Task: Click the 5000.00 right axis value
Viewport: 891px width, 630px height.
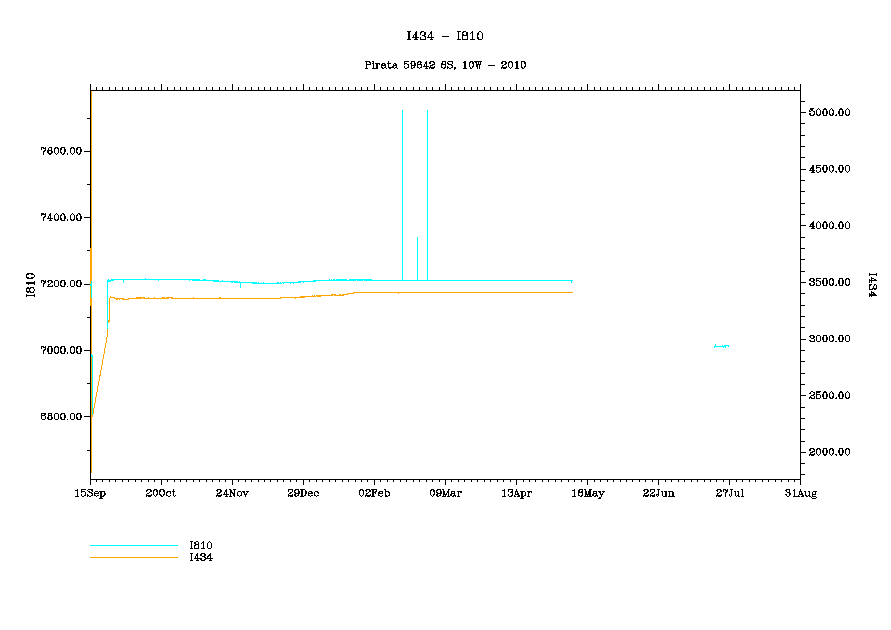Action: 830,113
